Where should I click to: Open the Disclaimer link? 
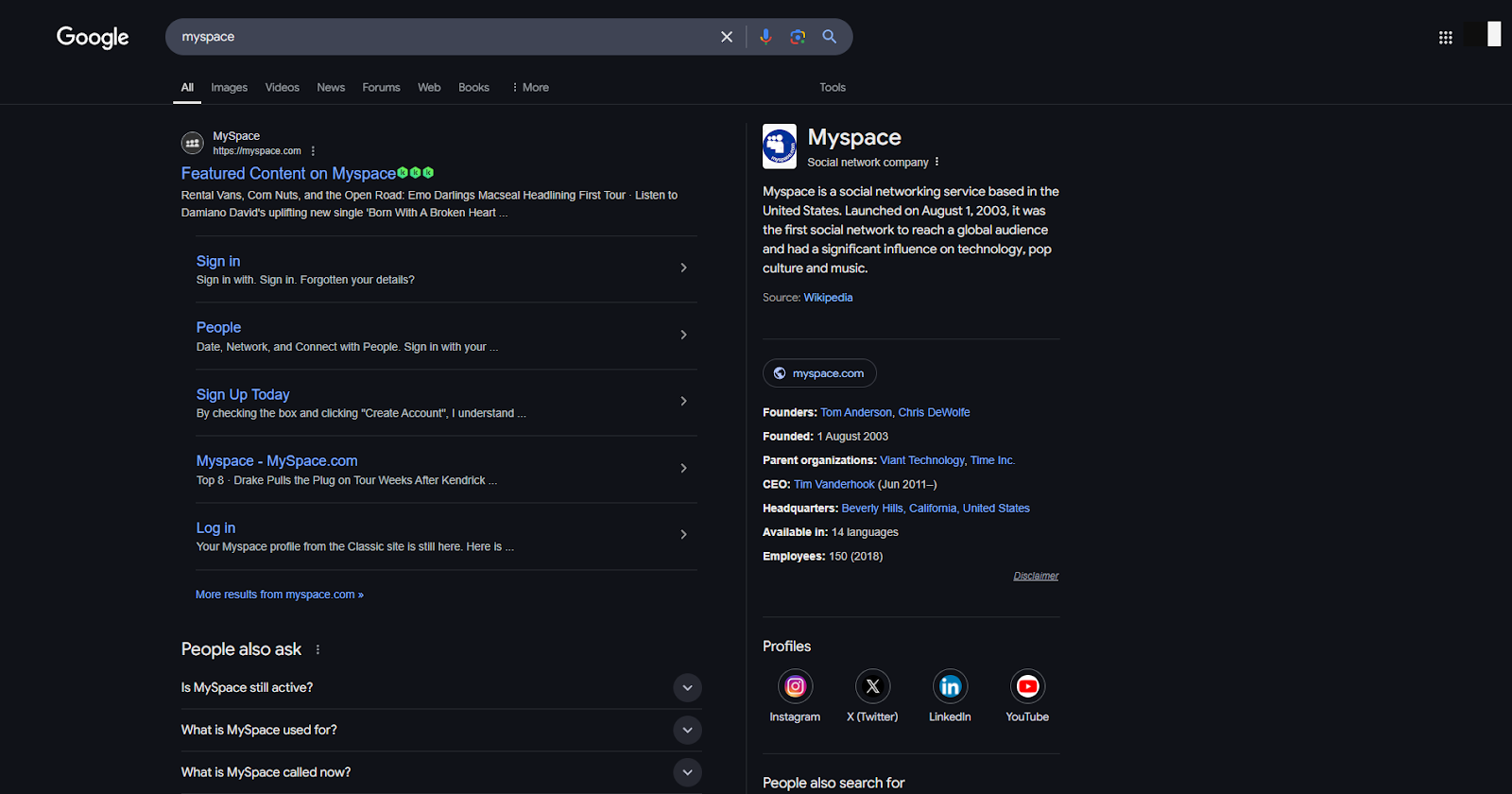(x=1036, y=576)
